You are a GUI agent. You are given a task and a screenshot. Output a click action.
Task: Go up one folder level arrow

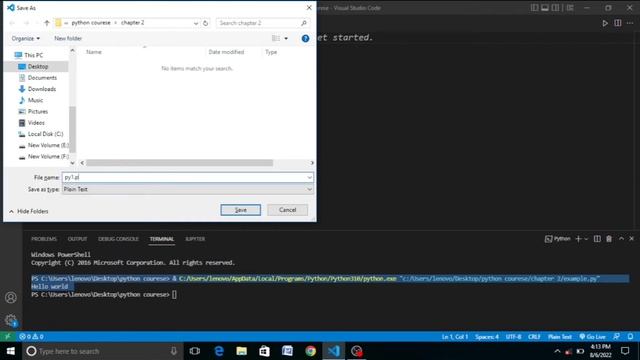[x=47, y=23]
